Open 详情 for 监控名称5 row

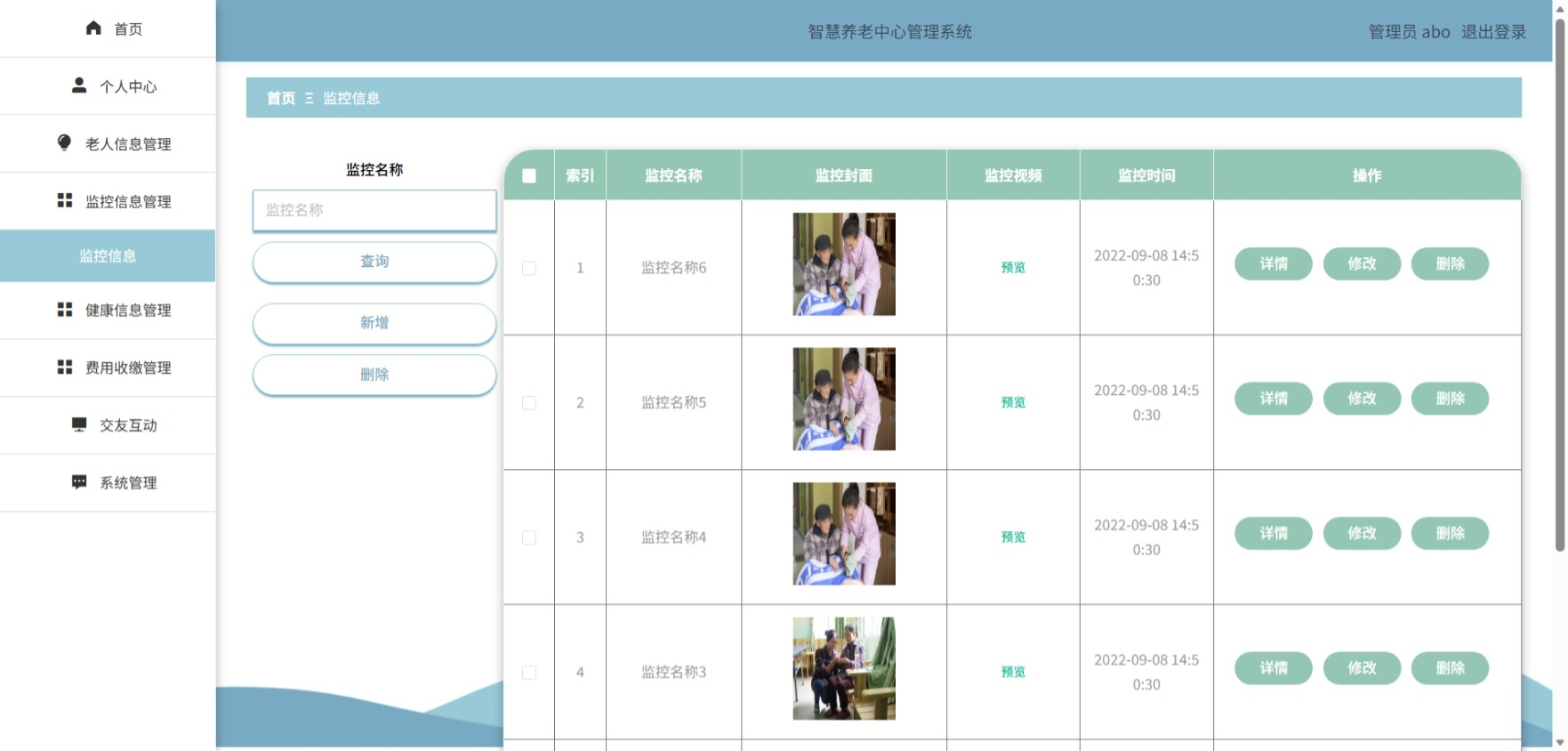click(x=1274, y=399)
